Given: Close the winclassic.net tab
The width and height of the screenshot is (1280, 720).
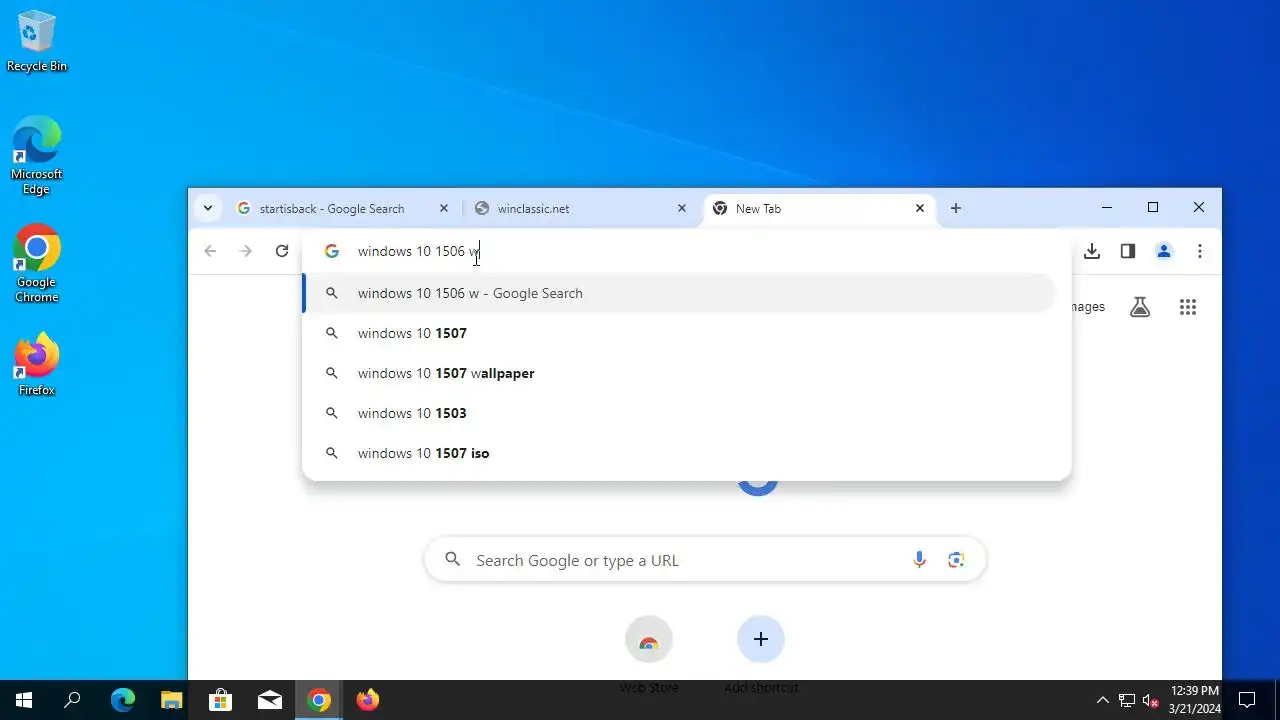Looking at the screenshot, I should coord(682,209).
